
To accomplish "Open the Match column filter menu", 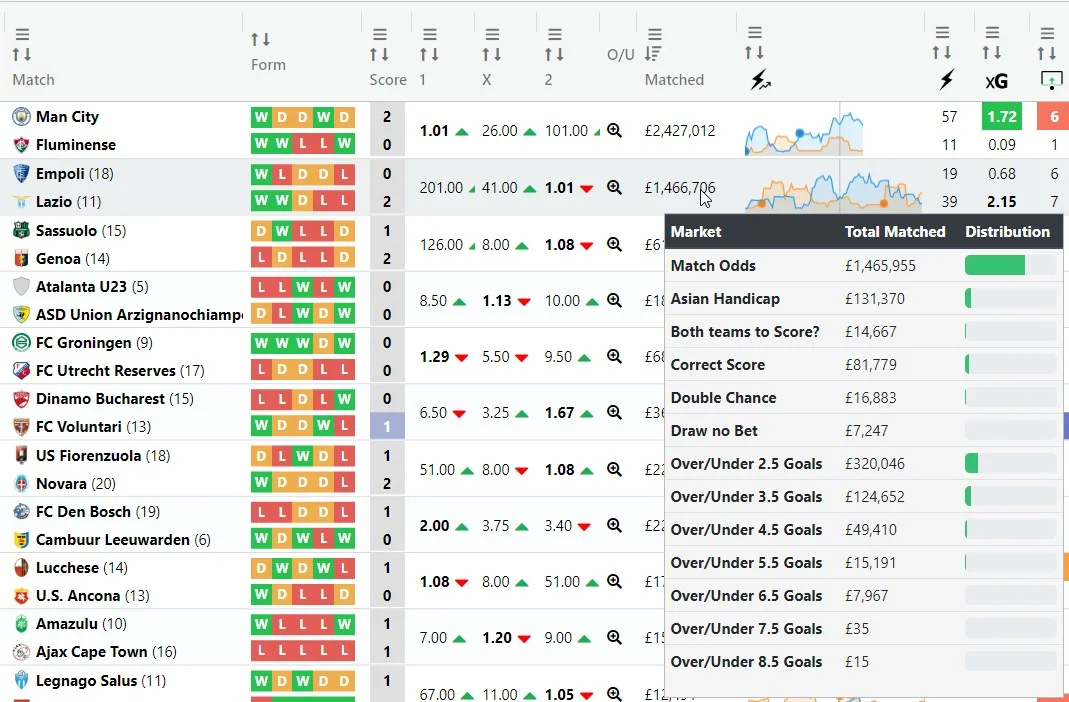I will (x=22, y=34).
